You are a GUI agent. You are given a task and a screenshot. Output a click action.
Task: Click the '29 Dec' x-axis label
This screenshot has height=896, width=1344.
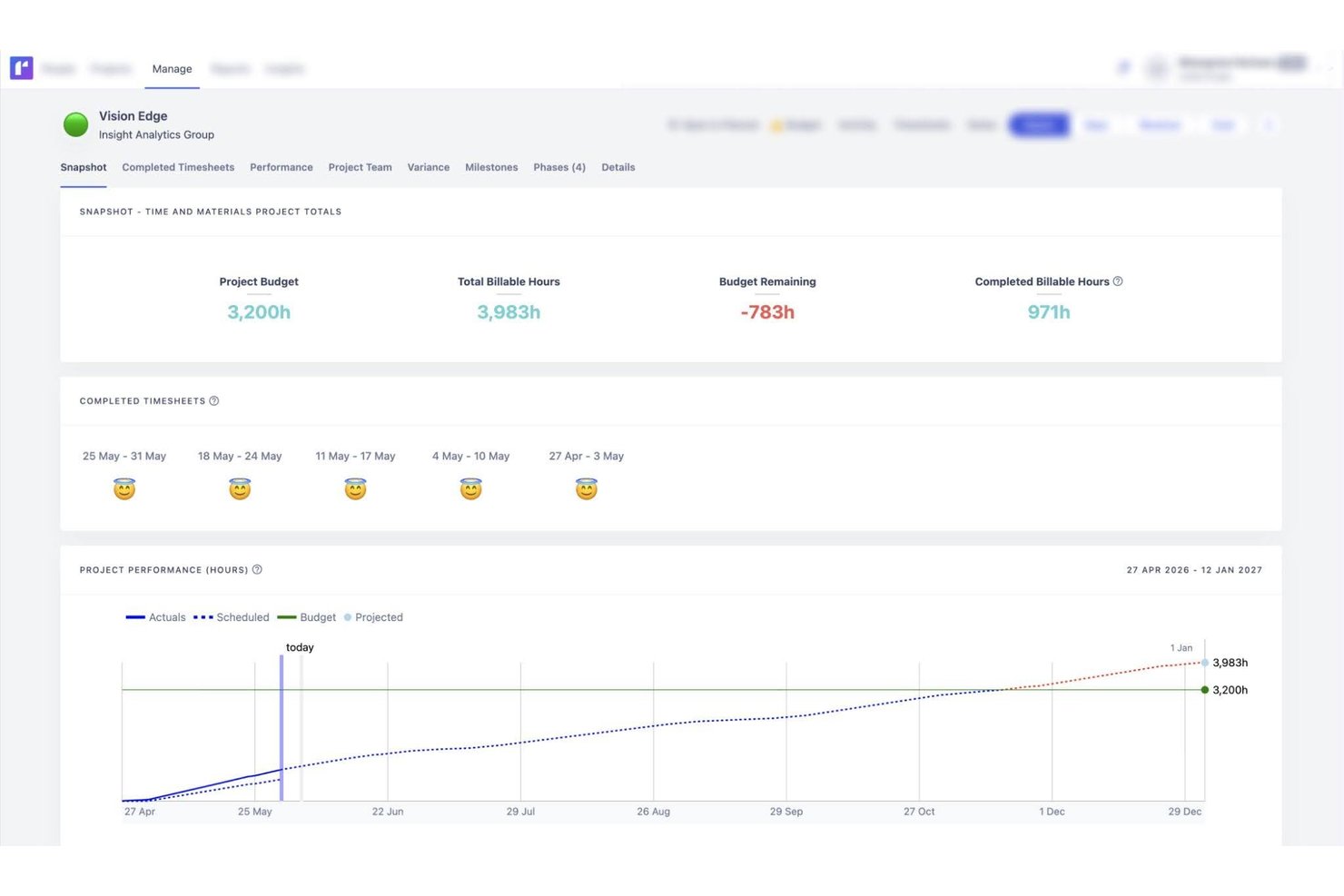coord(1185,812)
